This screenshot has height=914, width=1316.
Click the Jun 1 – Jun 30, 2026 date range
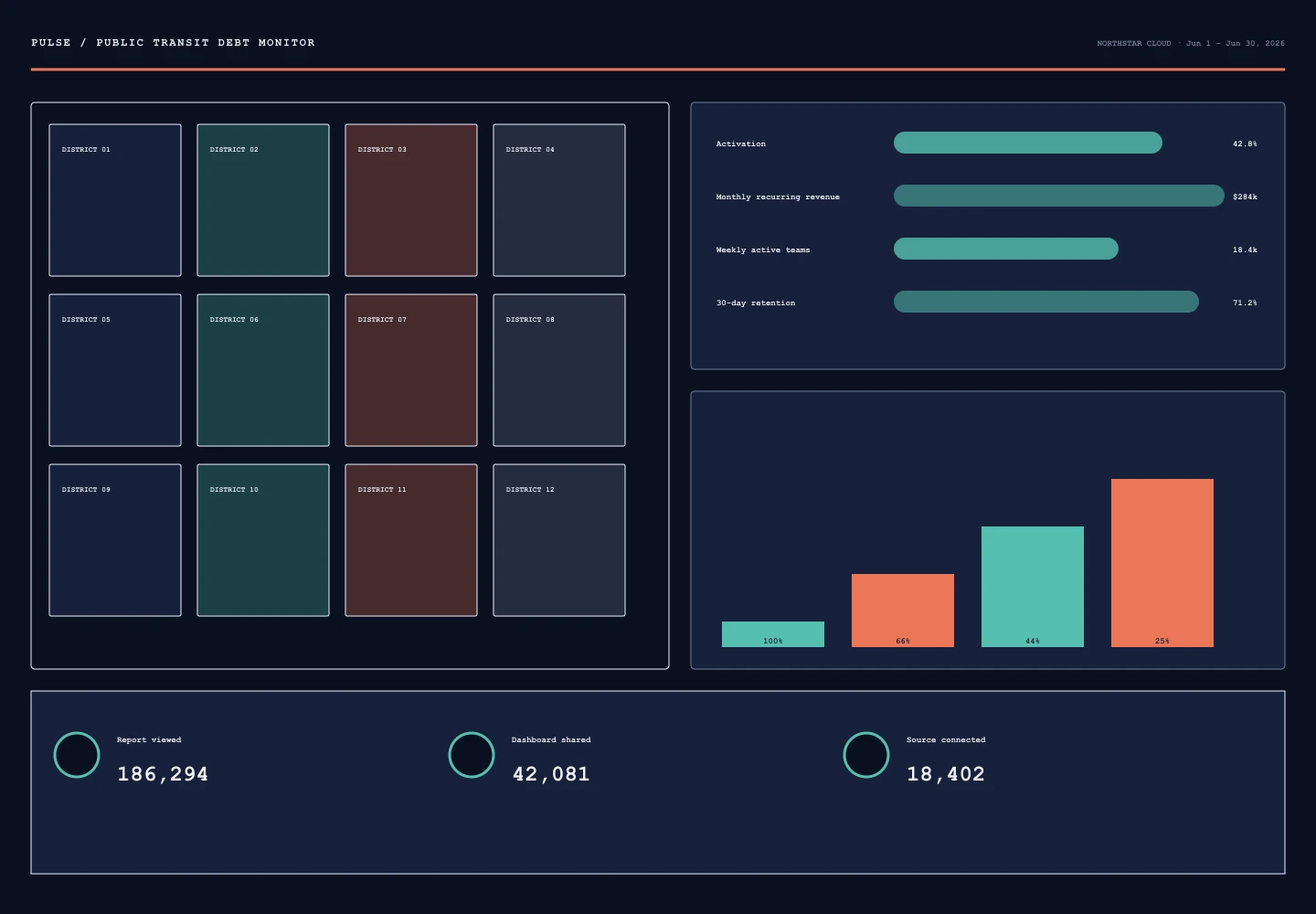point(1236,44)
